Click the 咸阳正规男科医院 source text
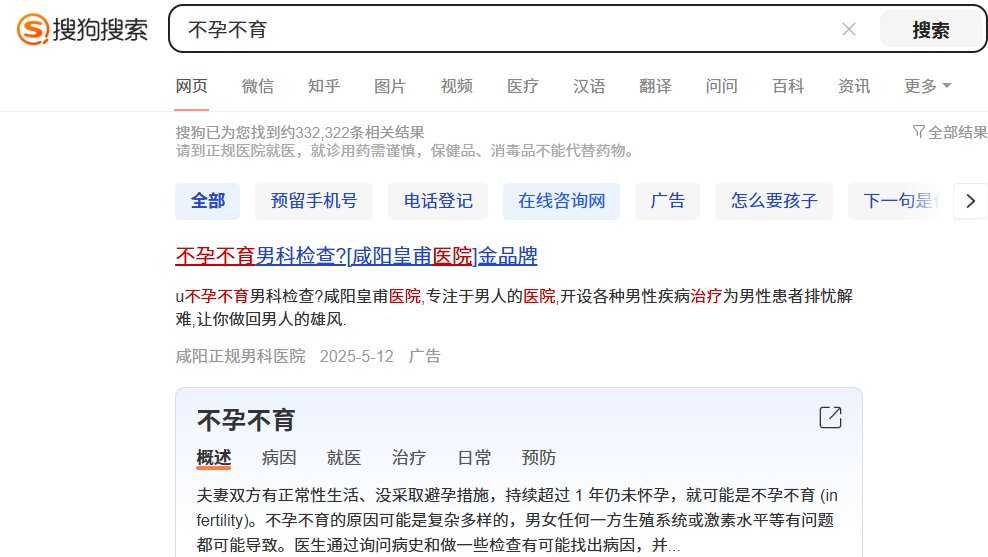The height and width of the screenshot is (557, 988). 240,356
